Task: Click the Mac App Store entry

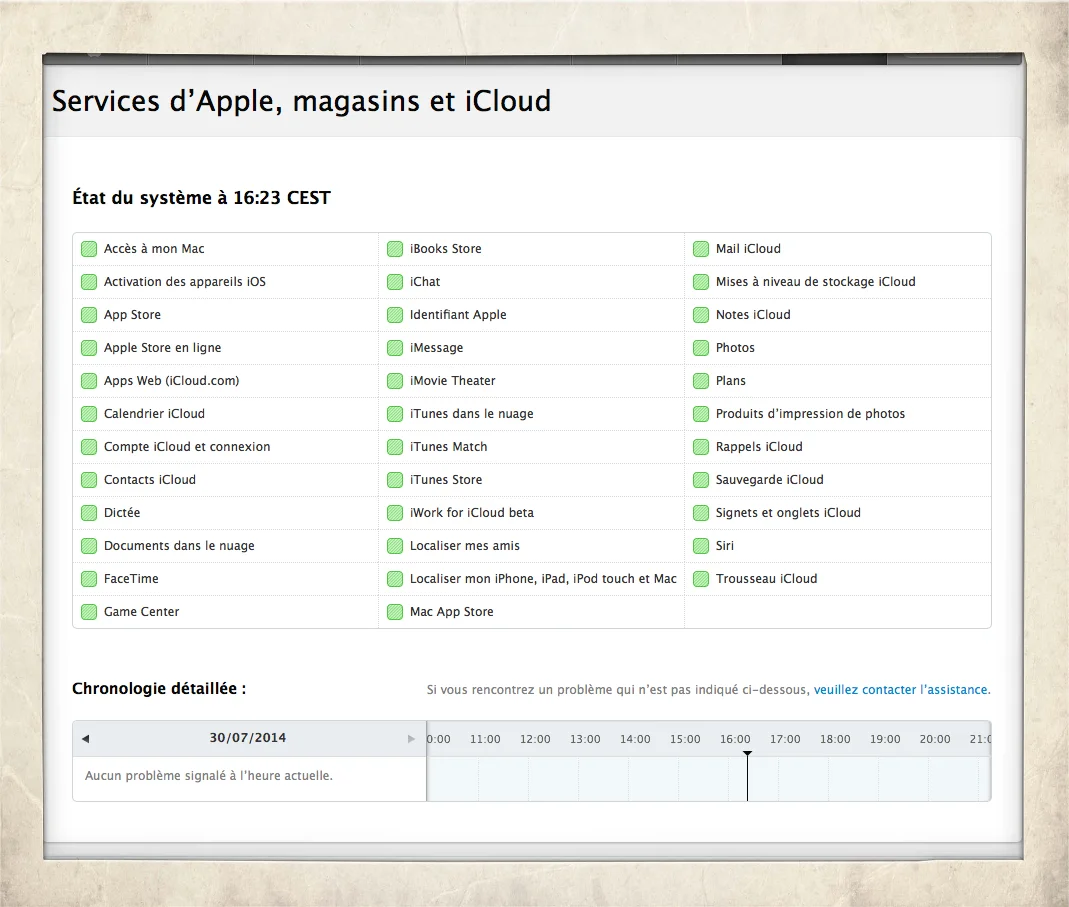Action: (x=532, y=612)
